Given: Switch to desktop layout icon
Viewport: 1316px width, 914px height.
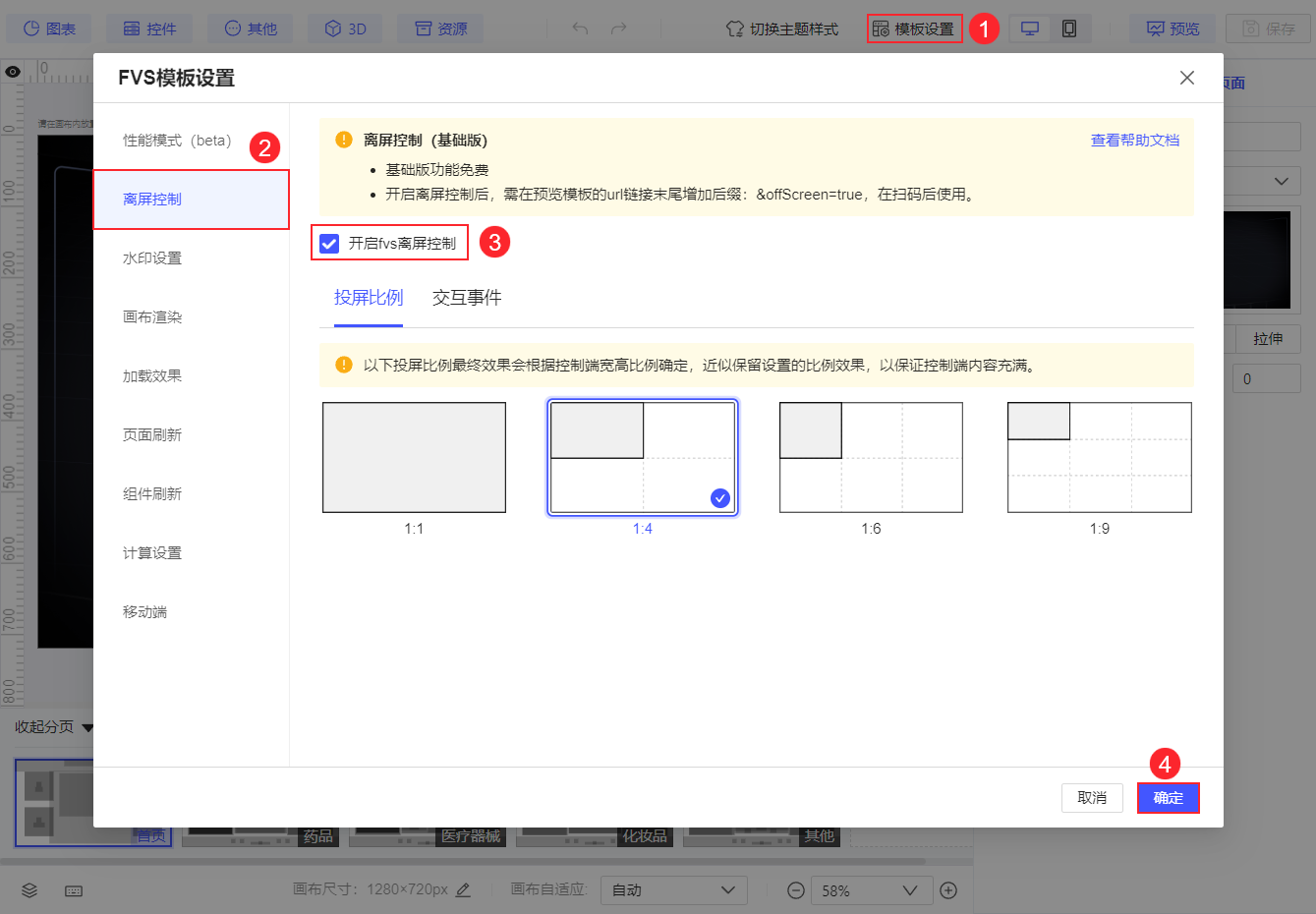Looking at the screenshot, I should [1030, 29].
